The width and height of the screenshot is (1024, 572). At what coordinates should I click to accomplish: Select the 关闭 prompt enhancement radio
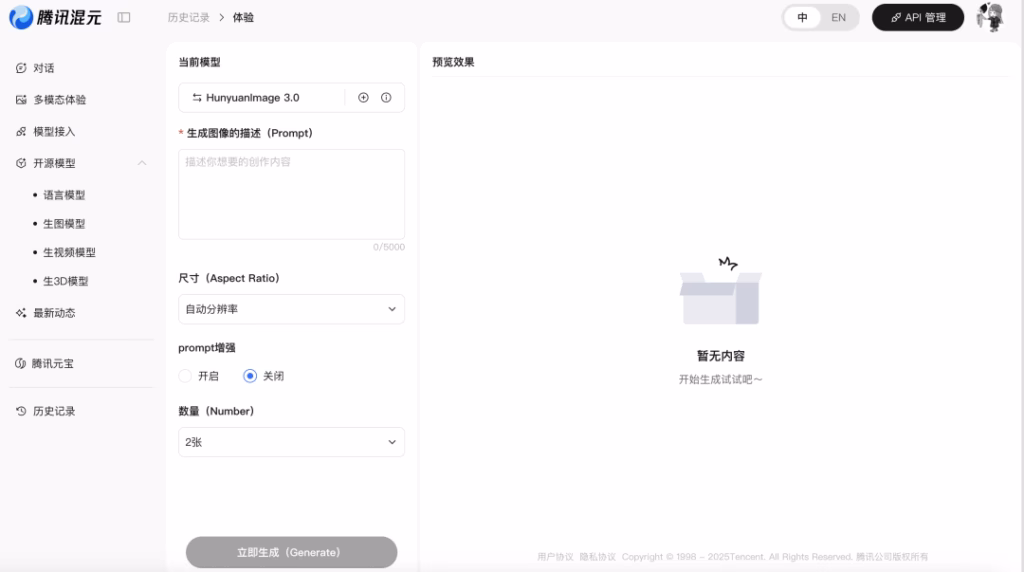(x=250, y=376)
